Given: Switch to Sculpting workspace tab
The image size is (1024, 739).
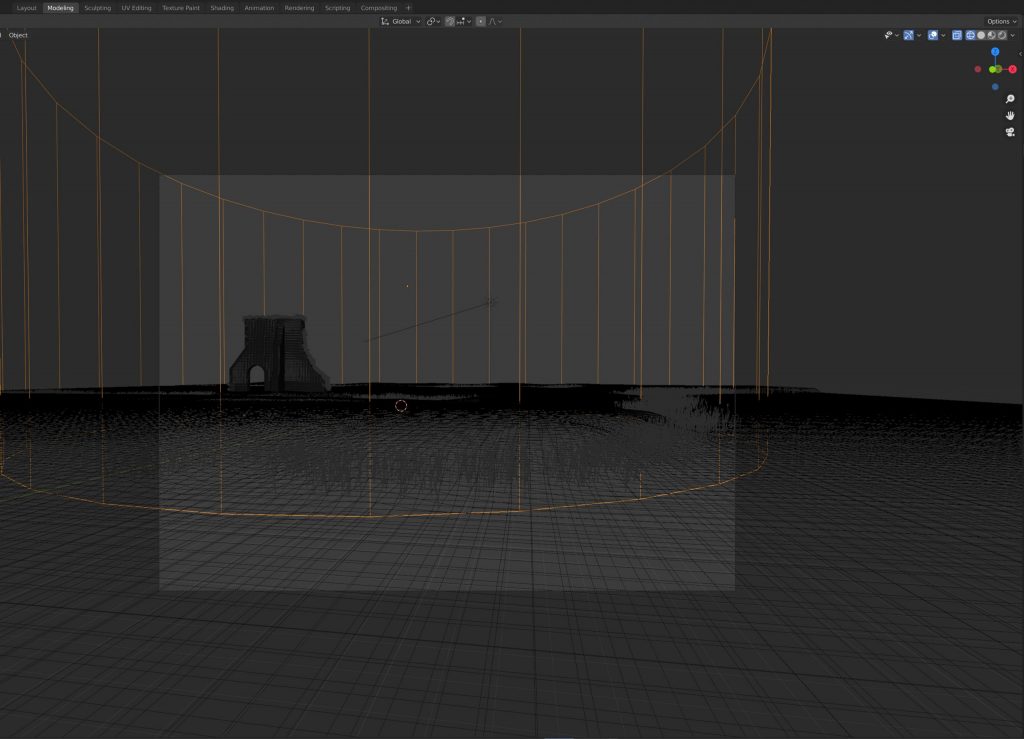Looking at the screenshot, I should pyautogui.click(x=97, y=8).
